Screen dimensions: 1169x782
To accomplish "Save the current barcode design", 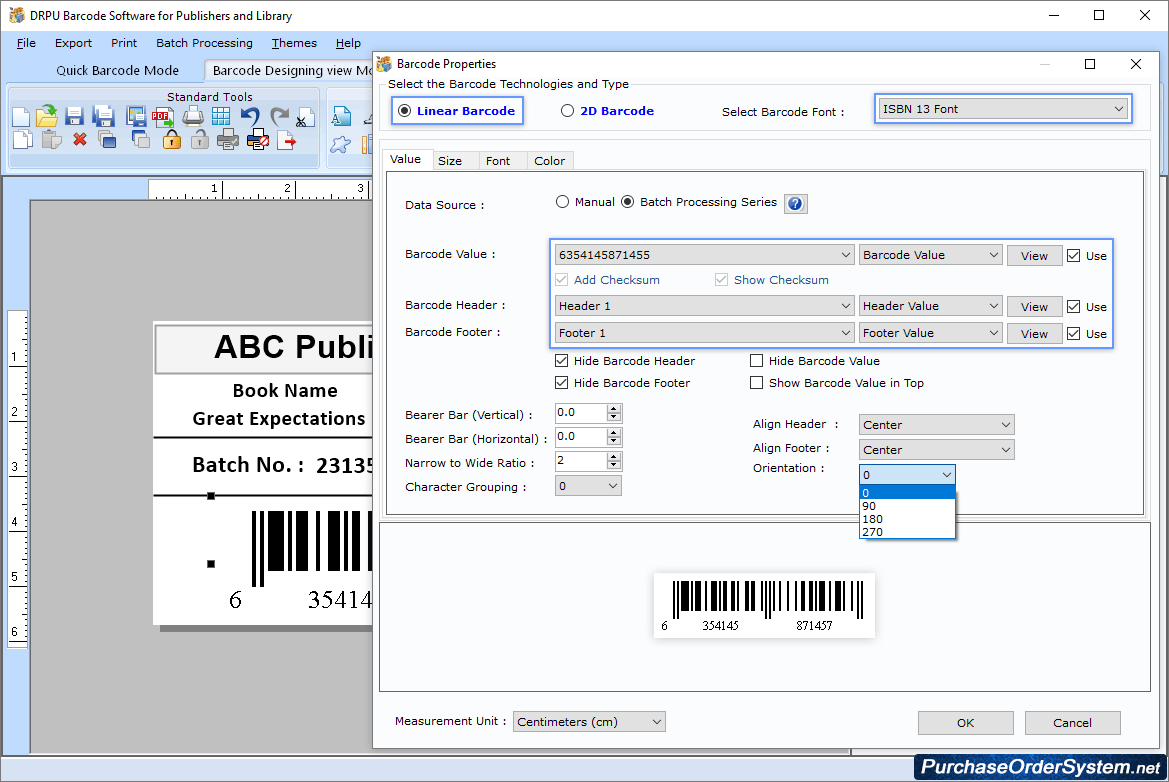I will [x=73, y=115].
